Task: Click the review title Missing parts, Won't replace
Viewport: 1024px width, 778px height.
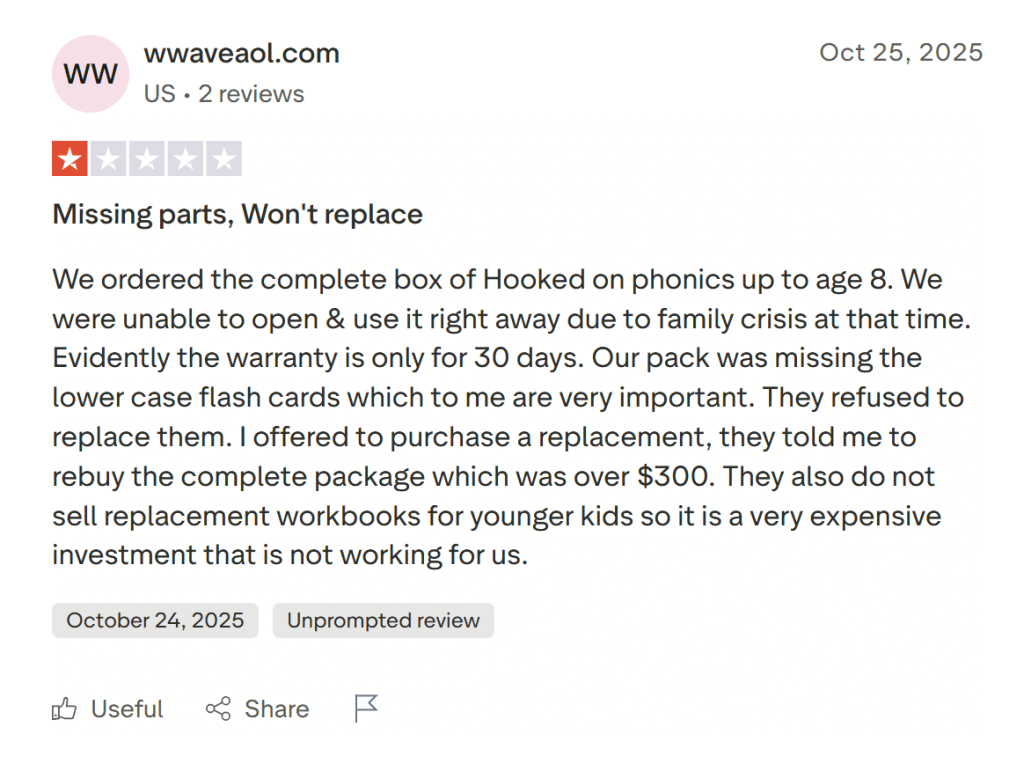Action: pos(236,214)
